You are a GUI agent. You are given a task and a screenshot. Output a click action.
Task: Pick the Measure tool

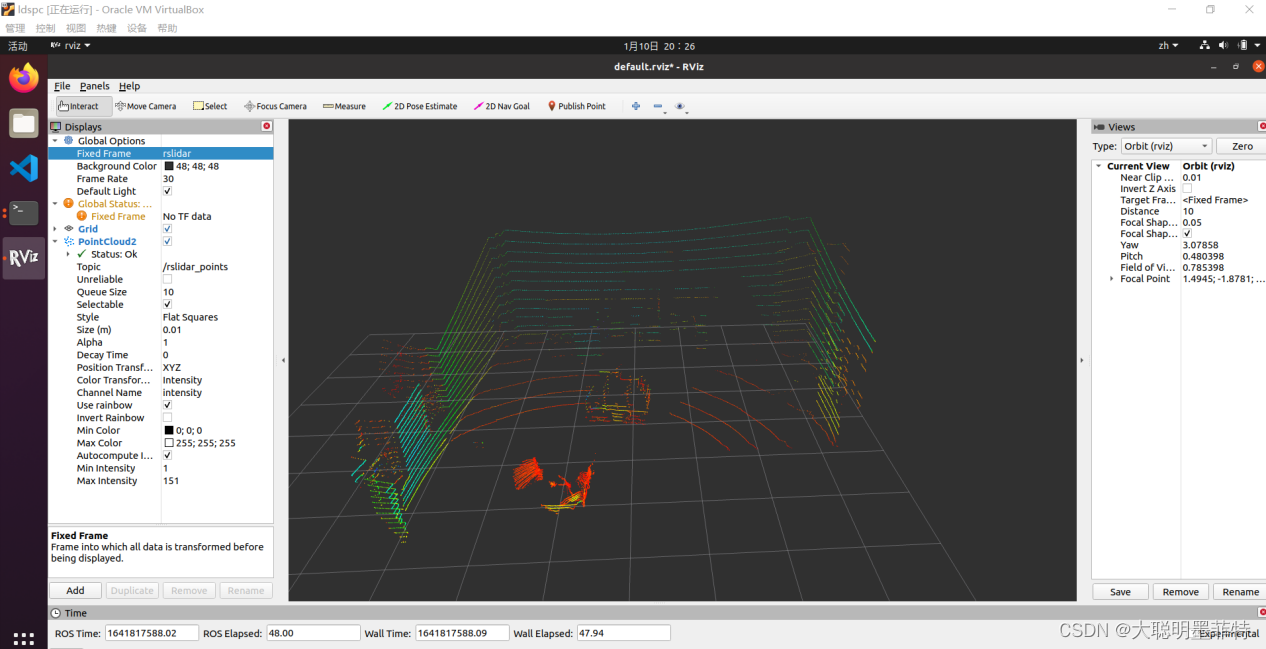344,106
